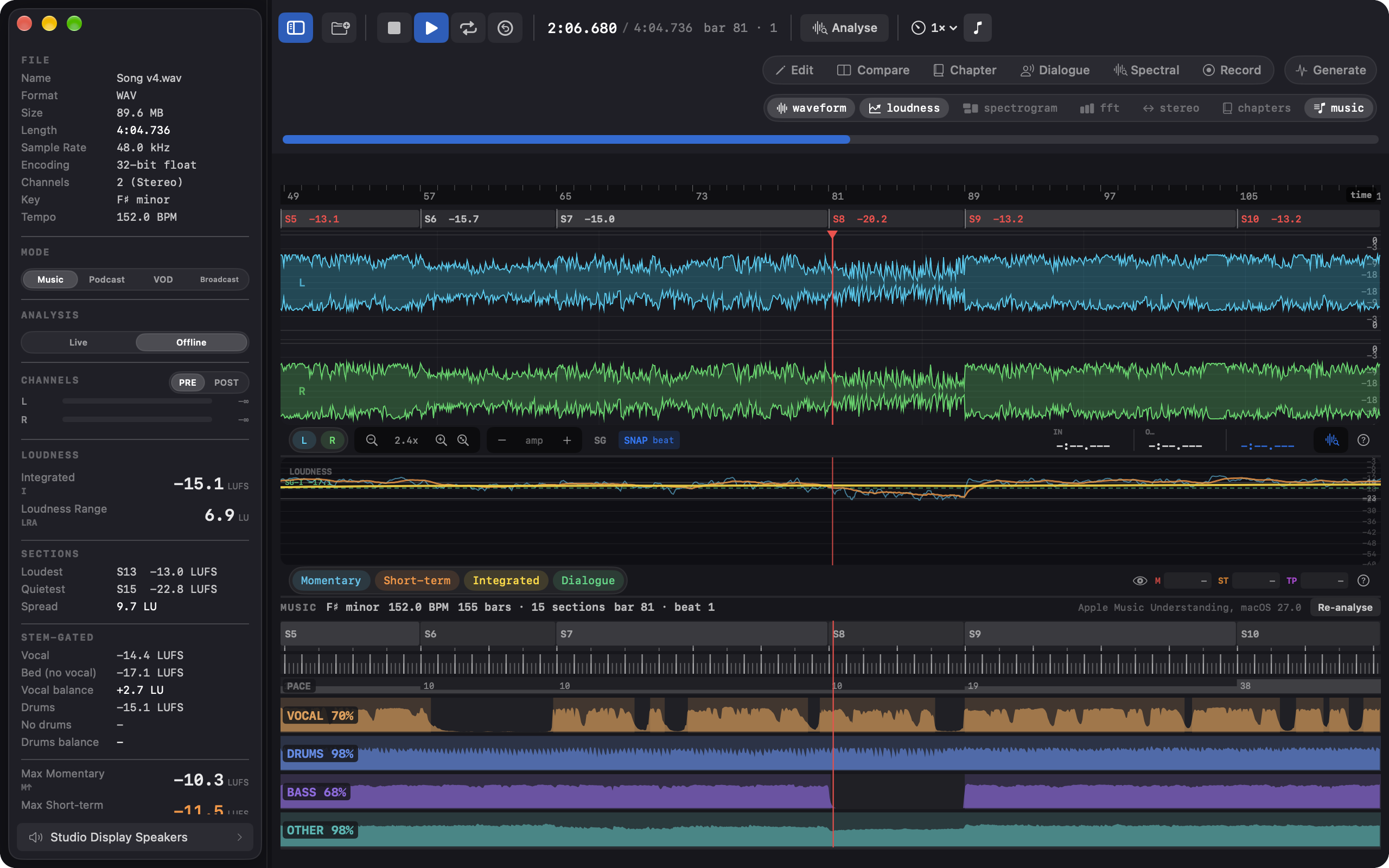Expand the Studio Display Speakers output chooser
This screenshot has width=1389, height=868.
(135, 837)
